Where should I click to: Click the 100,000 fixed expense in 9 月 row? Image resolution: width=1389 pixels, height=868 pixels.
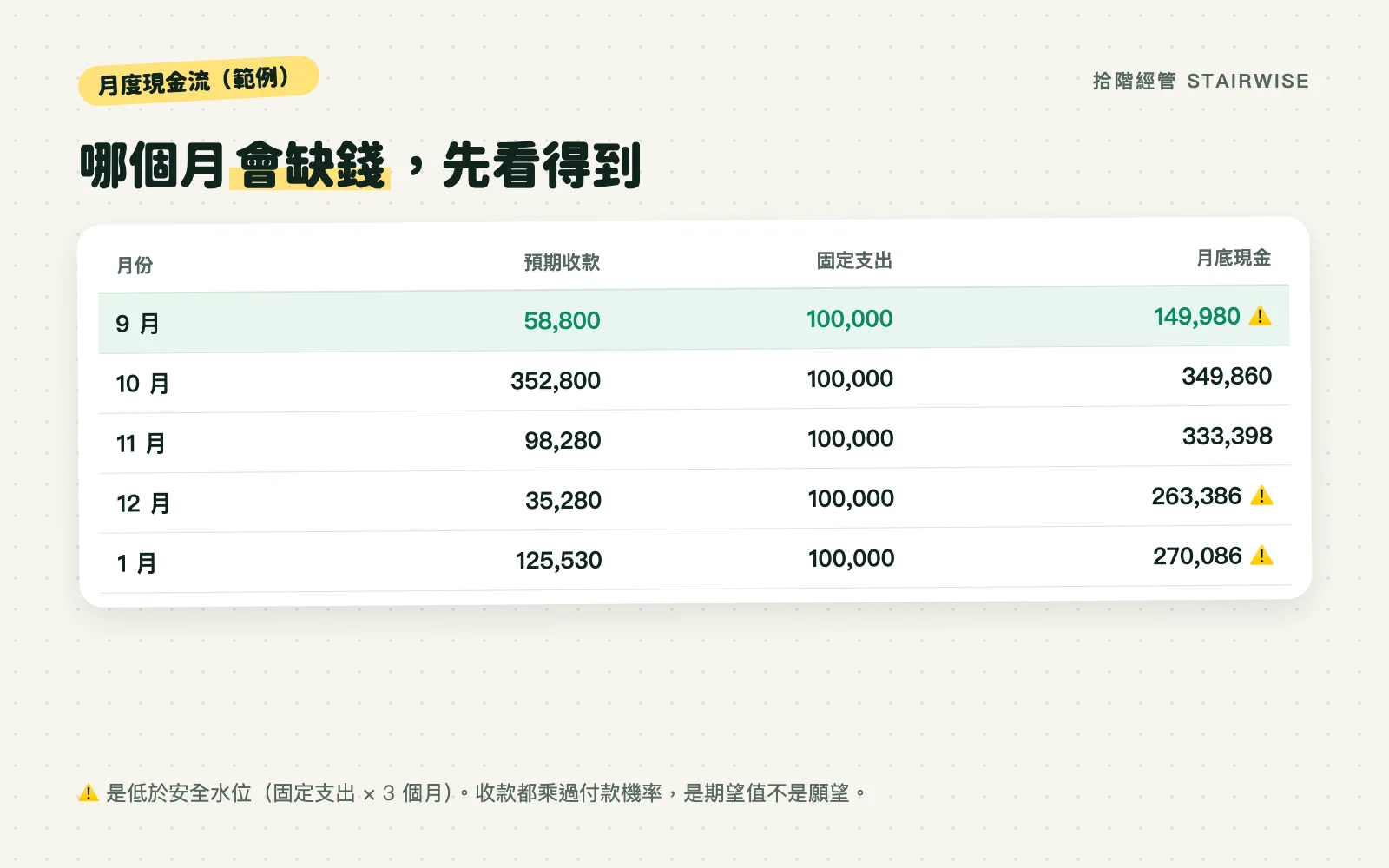point(850,319)
